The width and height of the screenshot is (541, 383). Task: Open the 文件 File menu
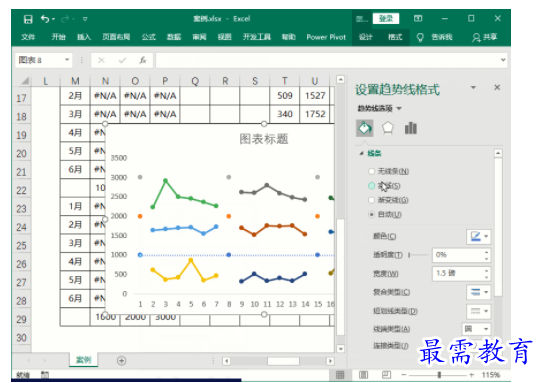pos(28,37)
